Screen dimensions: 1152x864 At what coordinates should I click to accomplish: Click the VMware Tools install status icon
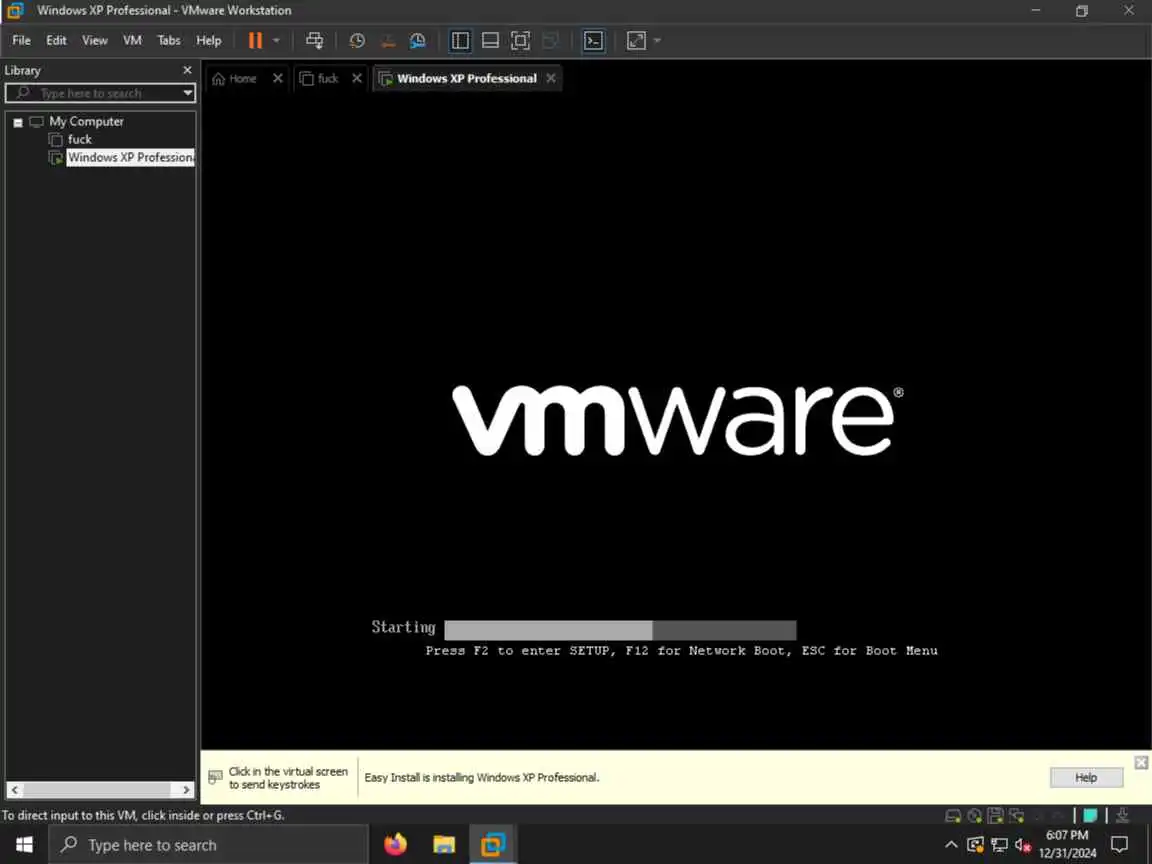[x=1123, y=816]
